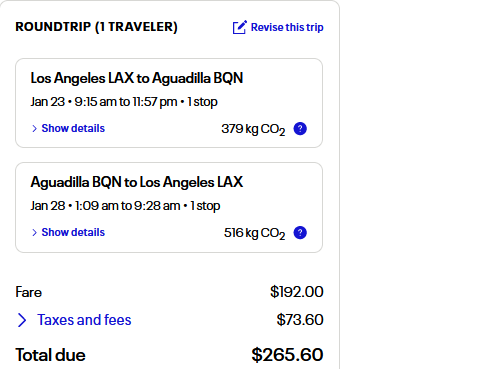Image resolution: width=500 pixels, height=369 pixels.
Task: Open CO2 info for the 516 kg flight
Action: (300, 233)
